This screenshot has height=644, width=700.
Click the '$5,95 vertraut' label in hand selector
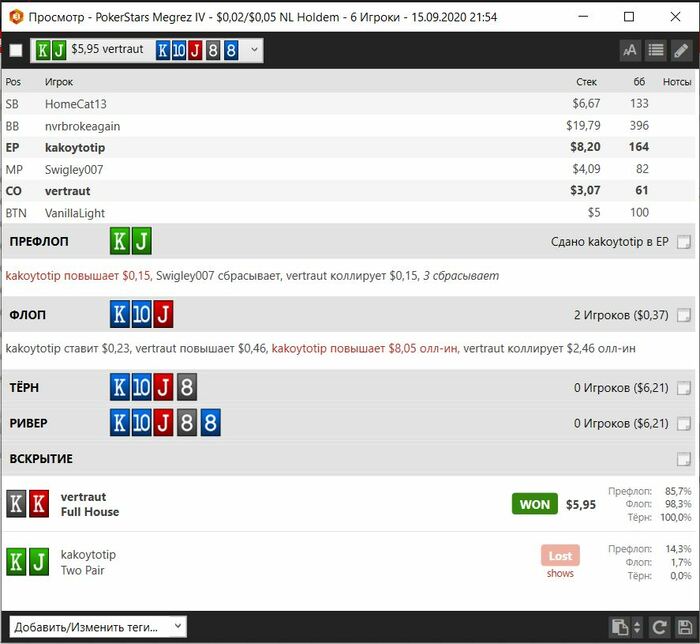tap(107, 49)
